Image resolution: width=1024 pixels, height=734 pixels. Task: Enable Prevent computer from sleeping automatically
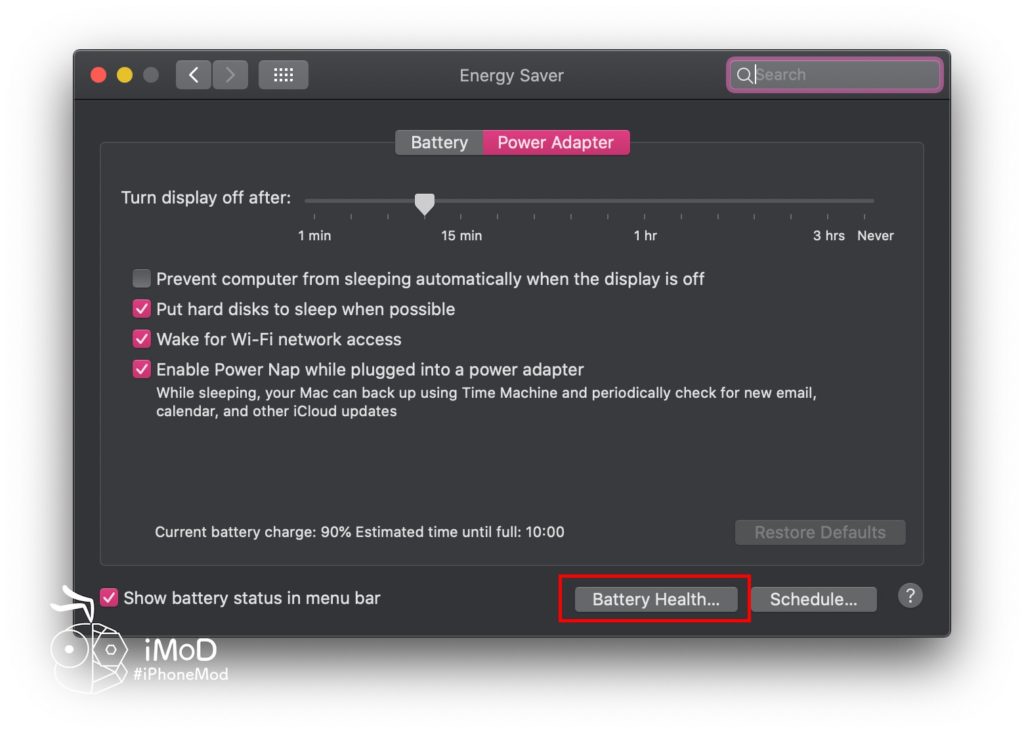142,279
